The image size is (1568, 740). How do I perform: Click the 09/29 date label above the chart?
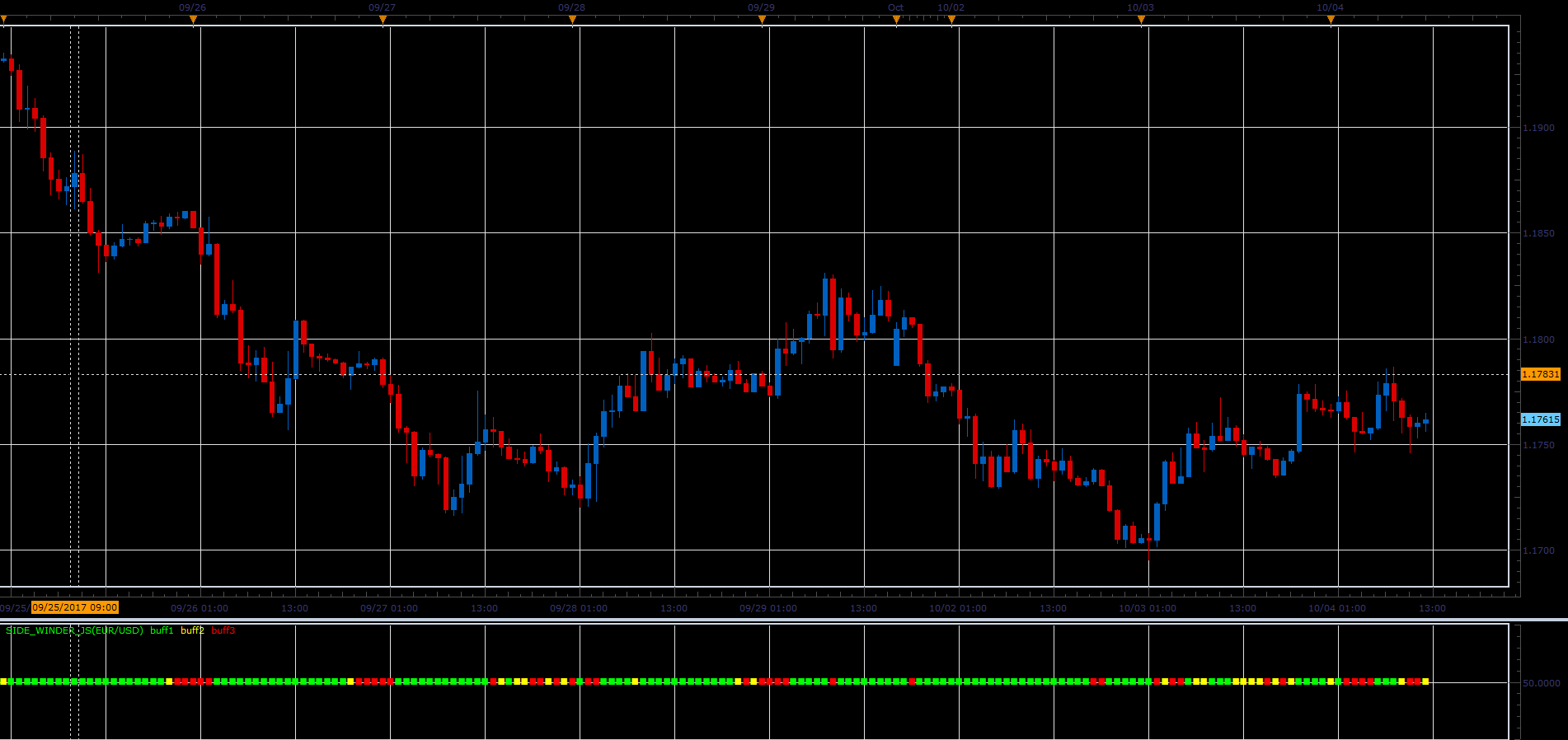[762, 7]
